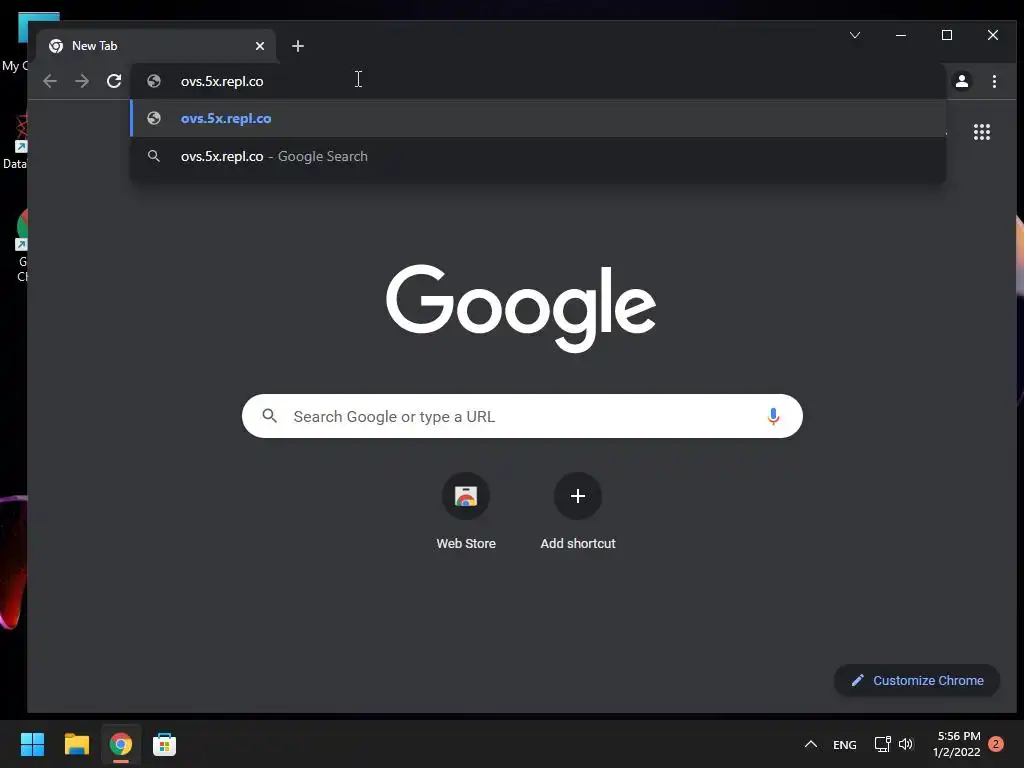The height and width of the screenshot is (768, 1024).
Task: Select ovs.5x.repl.co Google Search suggestion
Action: coord(538,156)
